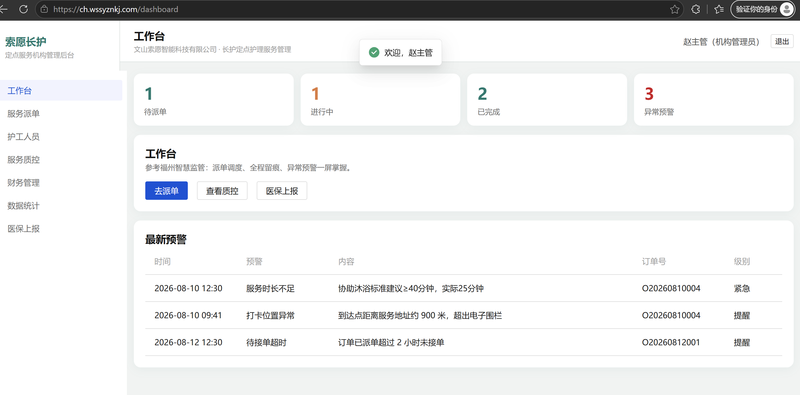Click the 医保上报 button in 工作台 card
The width and height of the screenshot is (800, 395).
coord(282,191)
